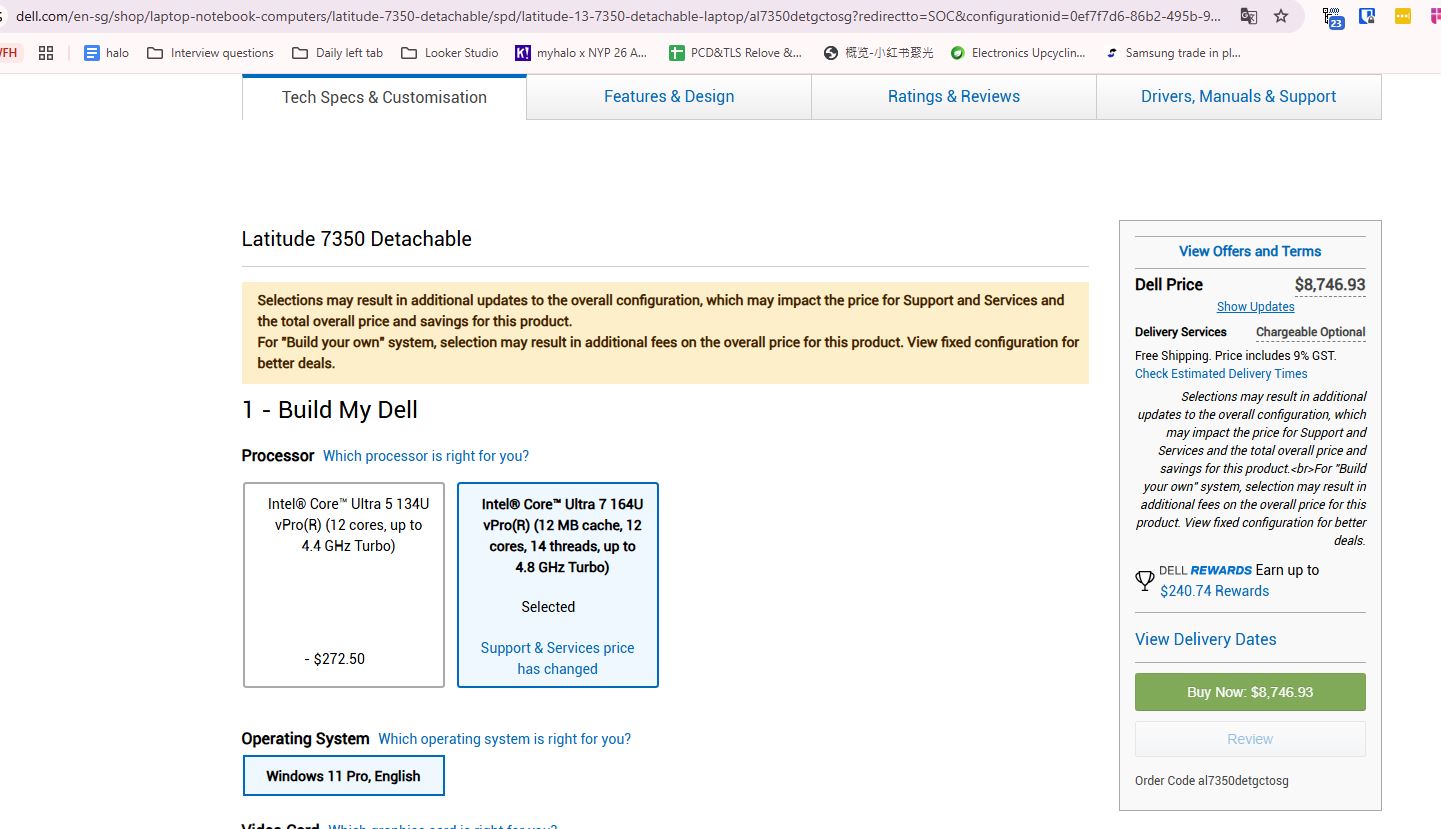Switch to the Features & Design tab
This screenshot has width=1441, height=829.
tap(668, 97)
